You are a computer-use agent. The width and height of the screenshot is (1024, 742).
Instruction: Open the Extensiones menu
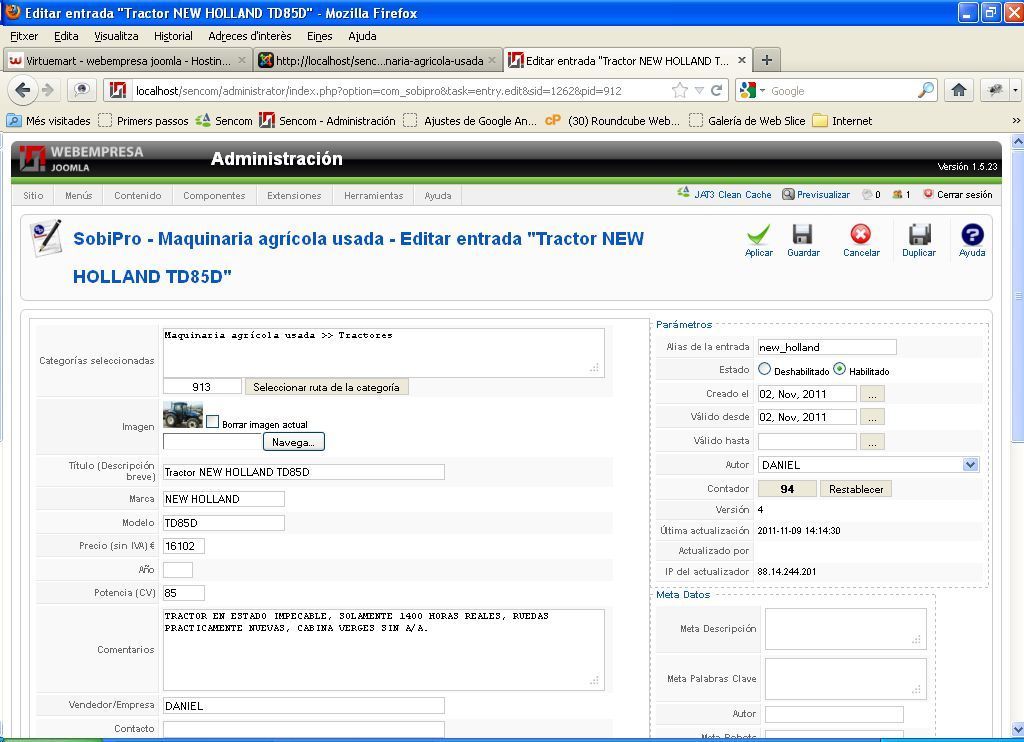pyautogui.click(x=294, y=195)
